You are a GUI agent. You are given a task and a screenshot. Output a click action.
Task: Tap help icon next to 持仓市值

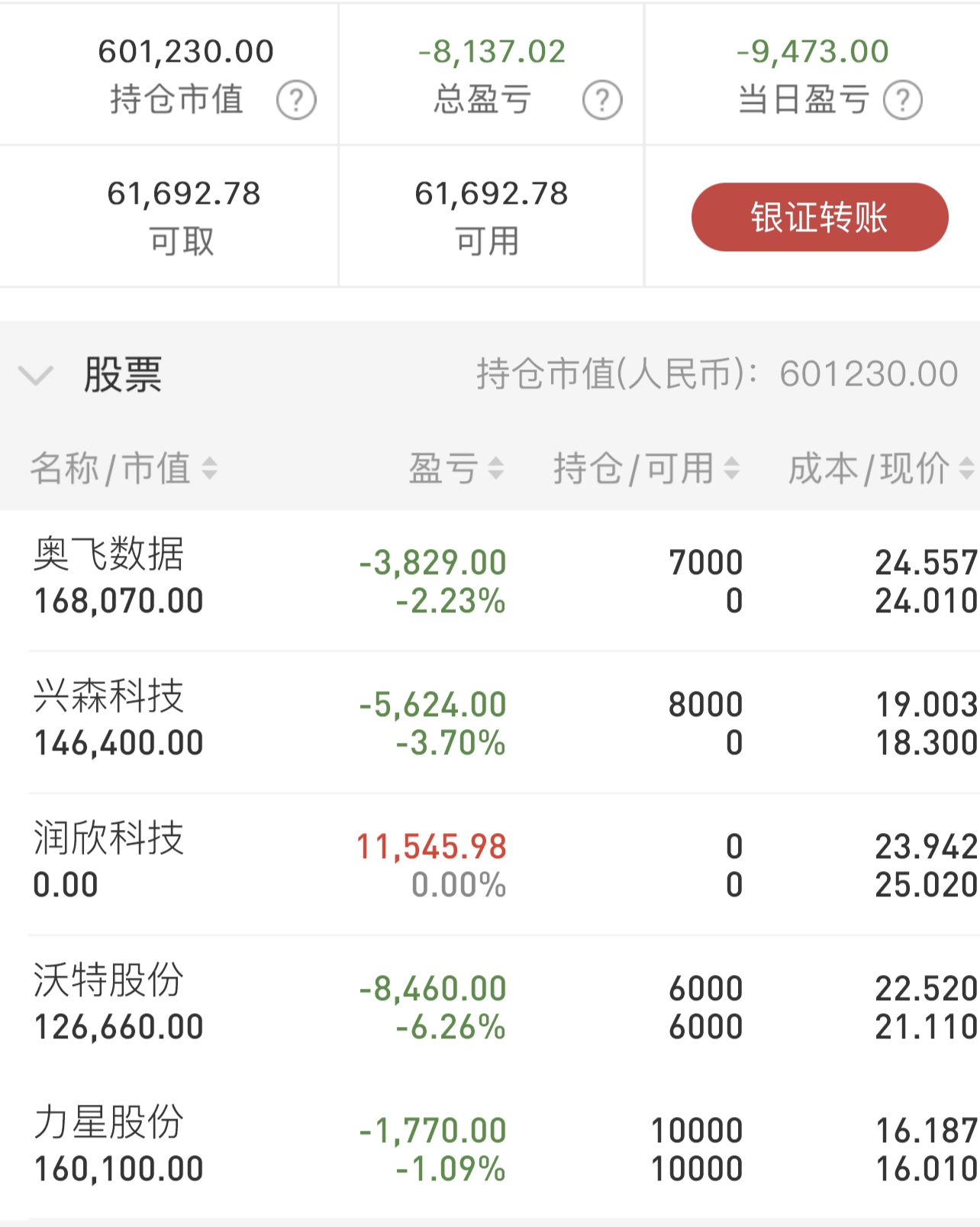point(296,100)
